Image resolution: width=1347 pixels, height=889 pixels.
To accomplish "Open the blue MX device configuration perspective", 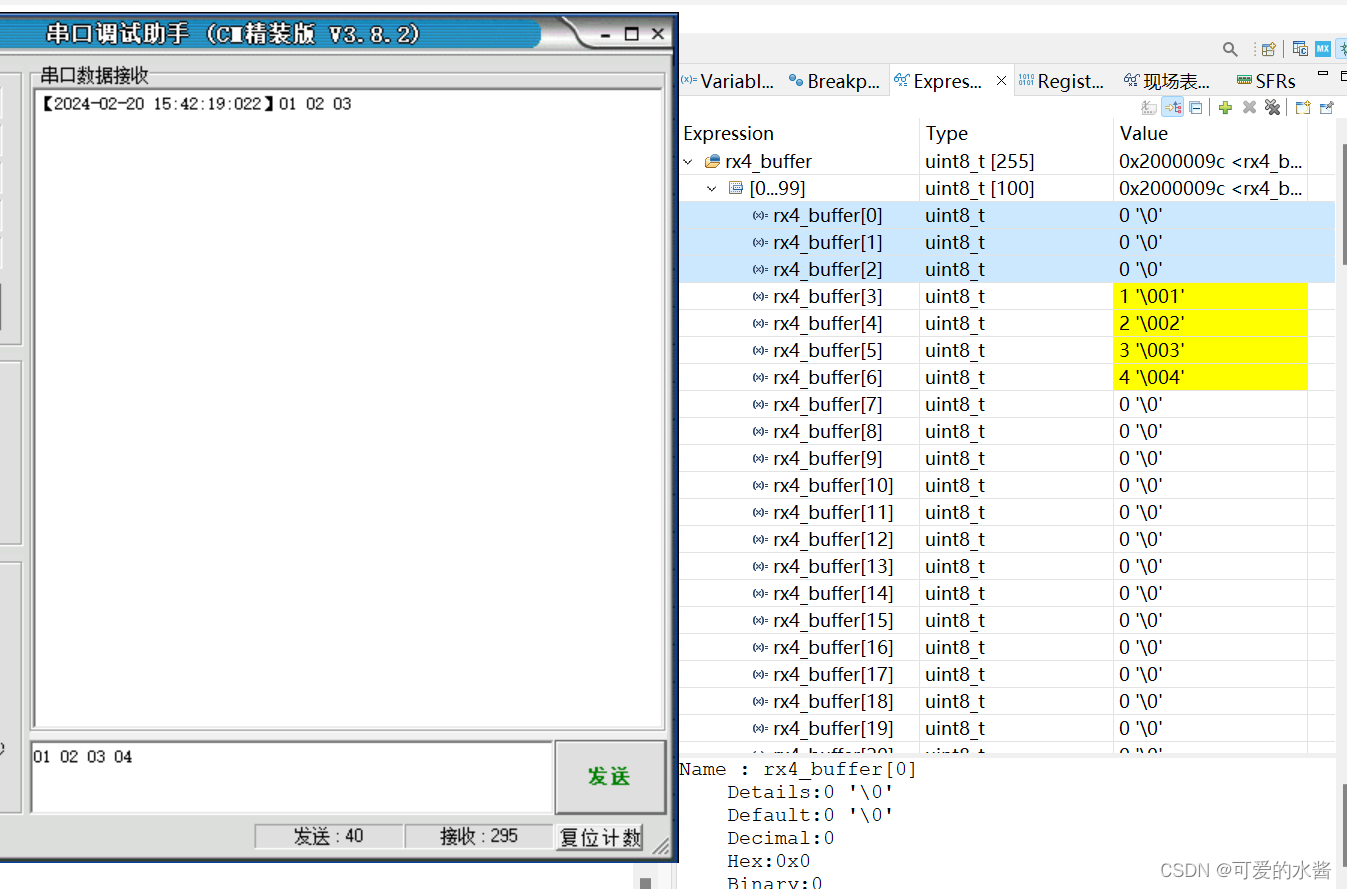I will click(x=1323, y=48).
